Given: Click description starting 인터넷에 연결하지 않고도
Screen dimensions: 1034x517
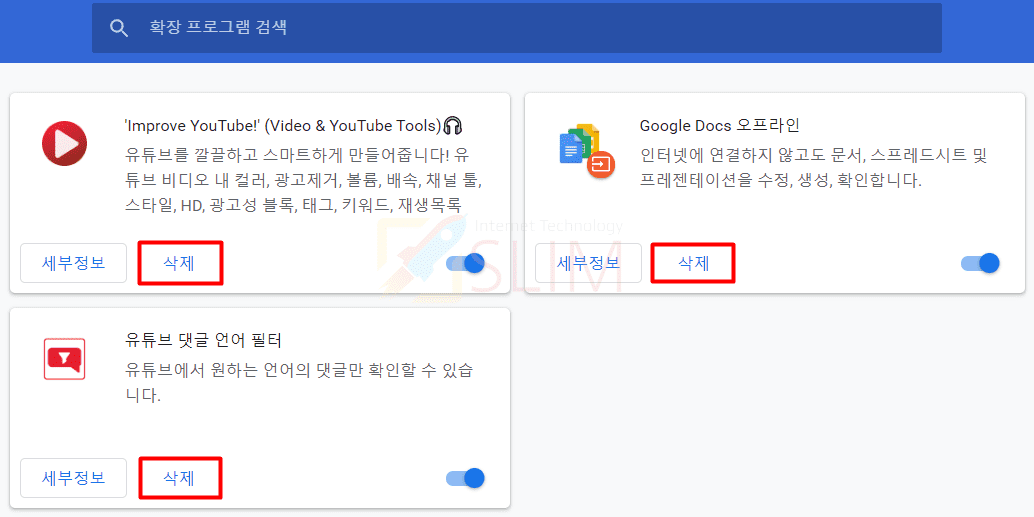Looking at the screenshot, I should pos(814,168).
